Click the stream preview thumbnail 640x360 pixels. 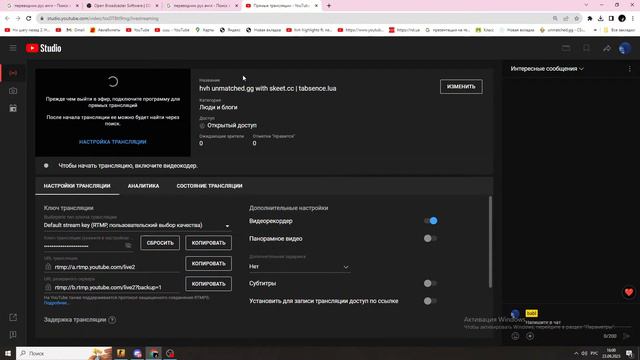click(x=113, y=112)
